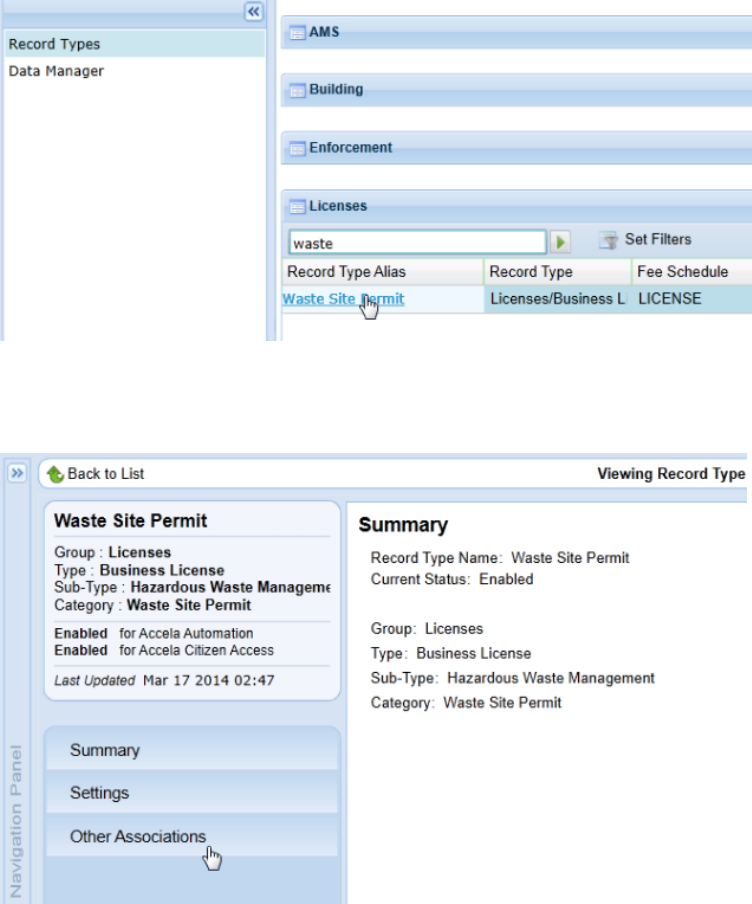Click the Set Filters funnel icon
The image size is (752, 904).
point(608,240)
